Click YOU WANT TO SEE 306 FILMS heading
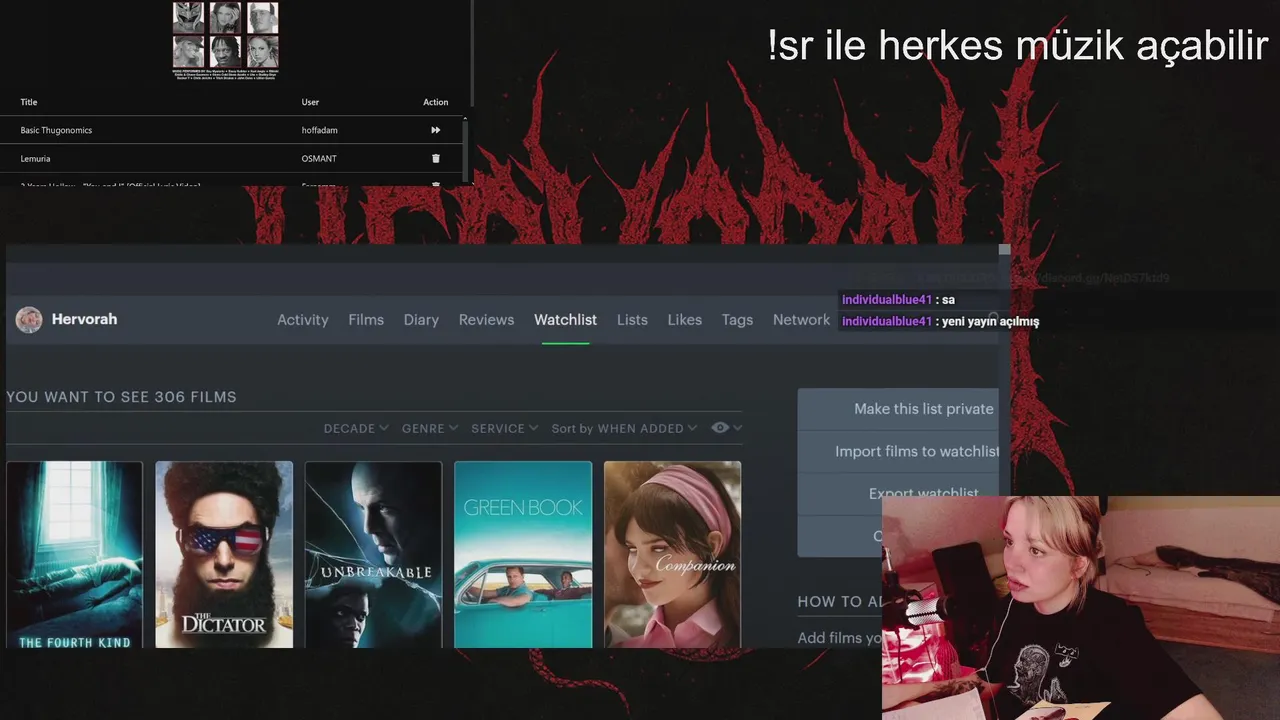 coord(121,397)
